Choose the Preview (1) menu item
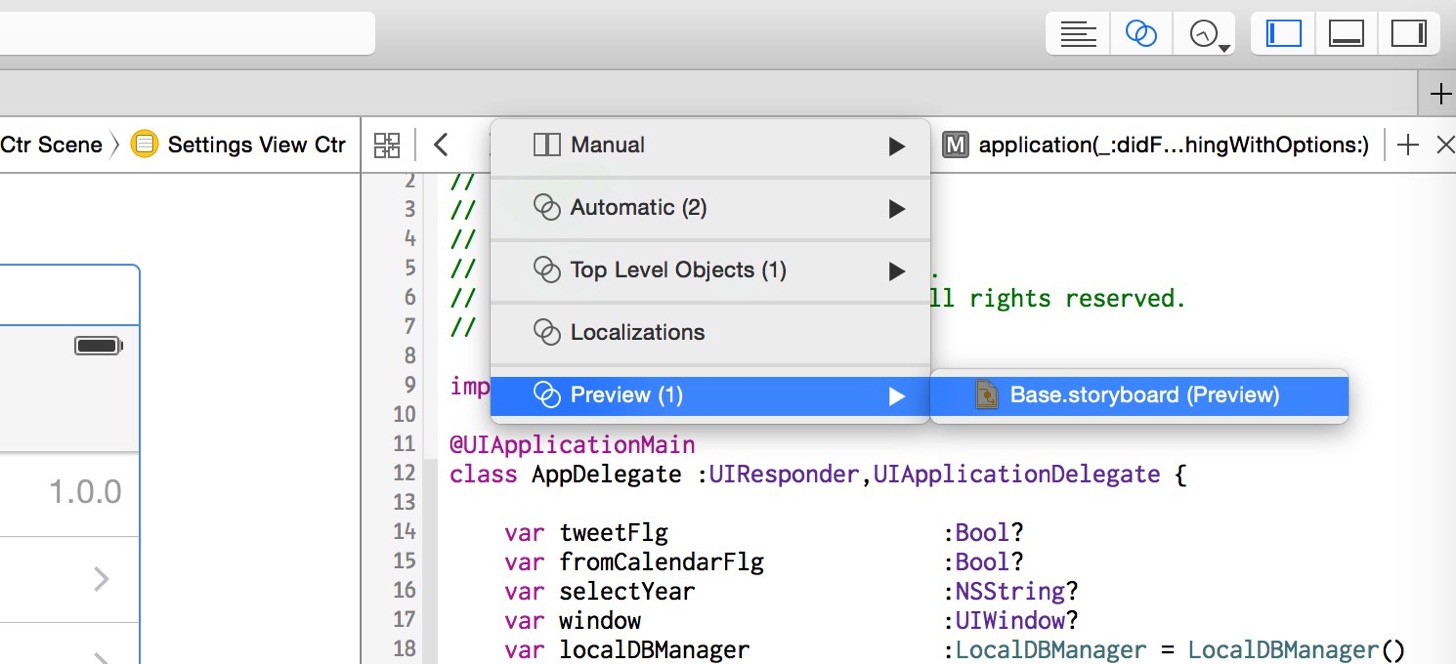Image resolution: width=1456 pixels, height=664 pixels. click(x=710, y=395)
